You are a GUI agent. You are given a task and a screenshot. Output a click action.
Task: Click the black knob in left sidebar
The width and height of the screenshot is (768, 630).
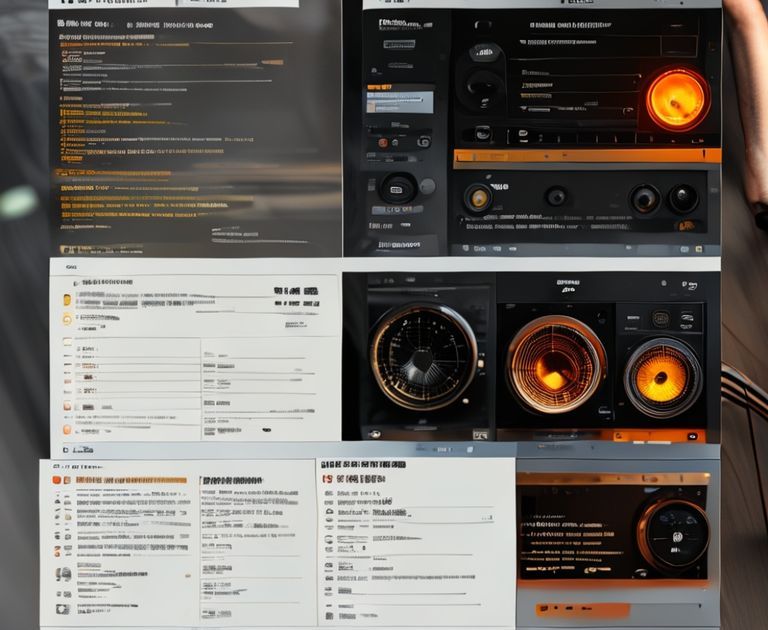point(397,187)
